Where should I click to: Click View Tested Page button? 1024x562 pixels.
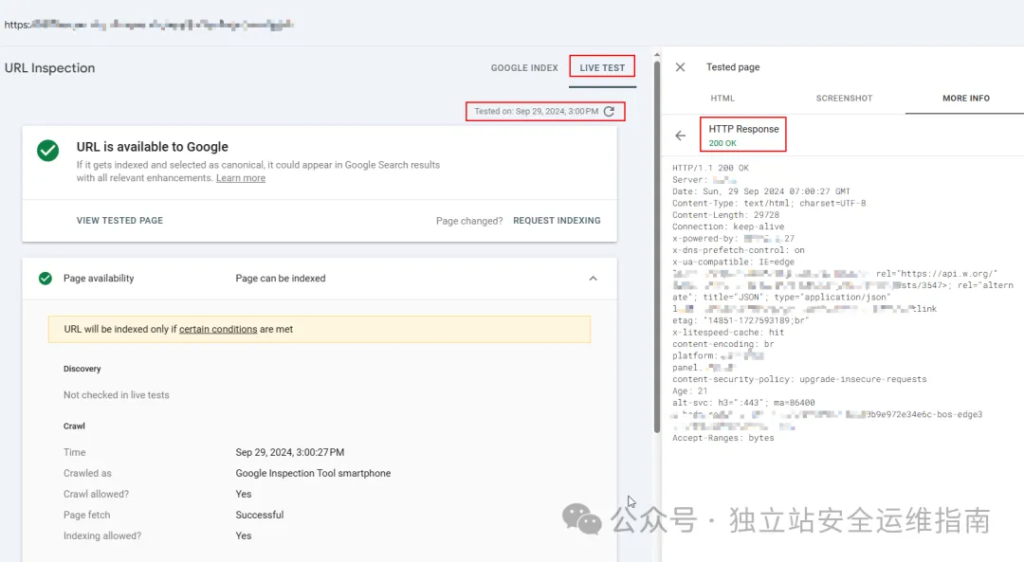pyautogui.click(x=120, y=221)
